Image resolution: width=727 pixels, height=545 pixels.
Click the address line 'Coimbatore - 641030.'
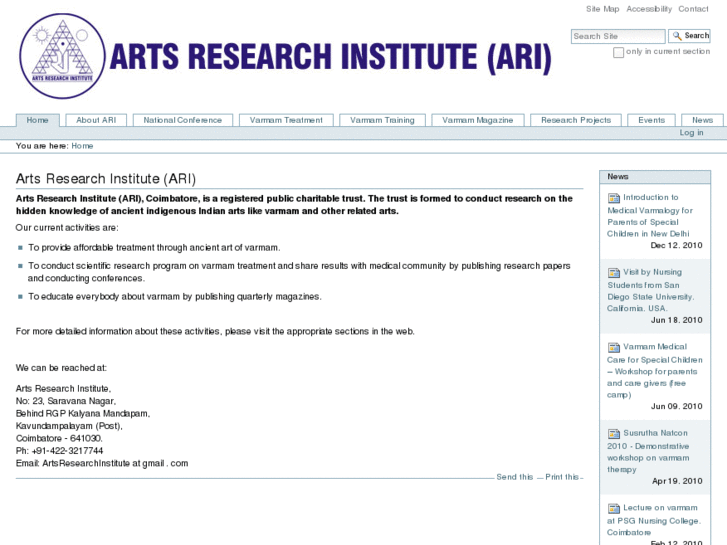[x=59, y=438]
